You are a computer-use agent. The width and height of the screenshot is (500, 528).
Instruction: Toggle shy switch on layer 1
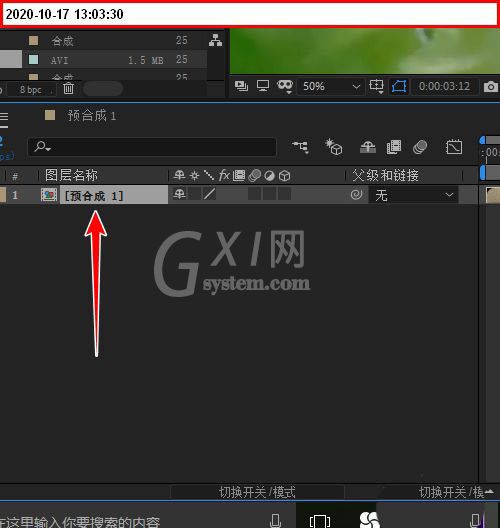point(179,194)
